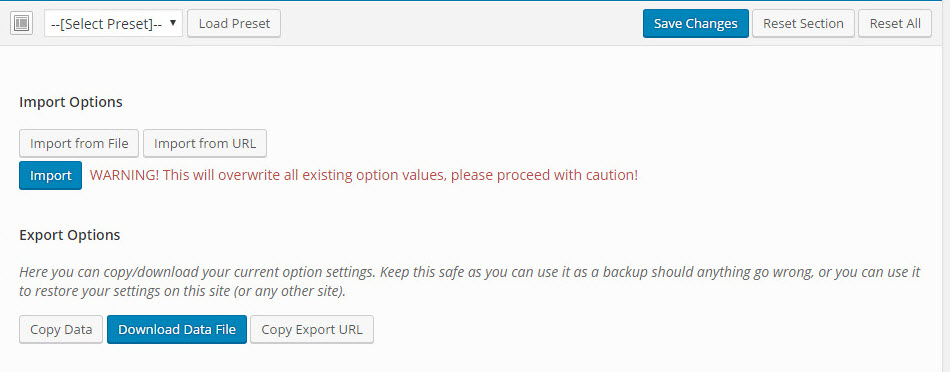
Task: Click the Copy Data button
Action: [x=61, y=330]
